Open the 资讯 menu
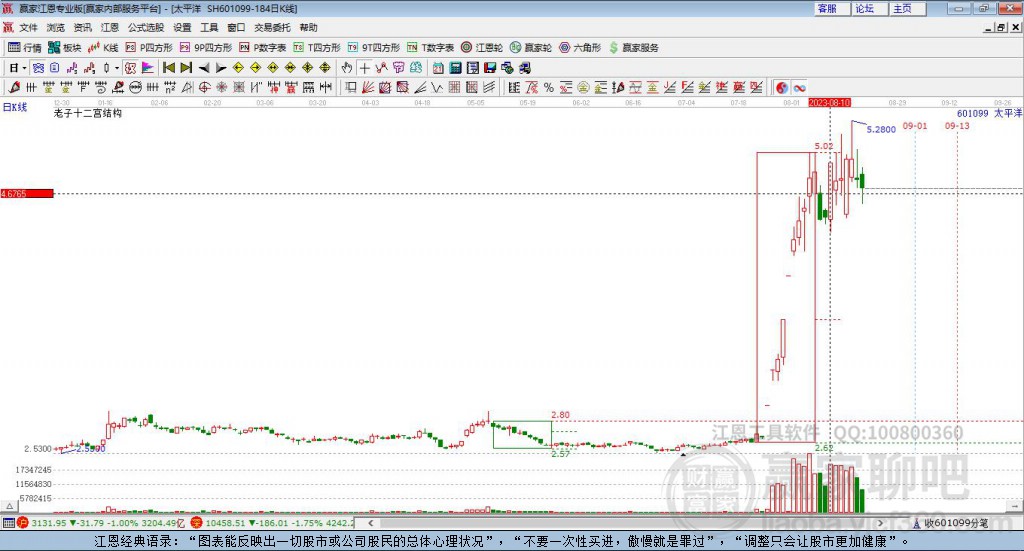The image size is (1024, 551). 82,27
